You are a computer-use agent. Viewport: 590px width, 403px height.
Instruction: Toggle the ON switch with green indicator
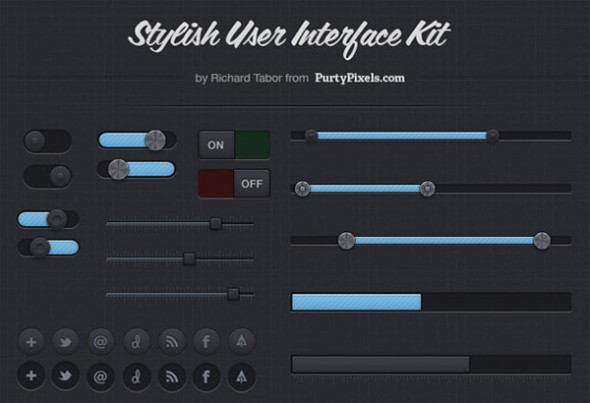click(x=234, y=145)
